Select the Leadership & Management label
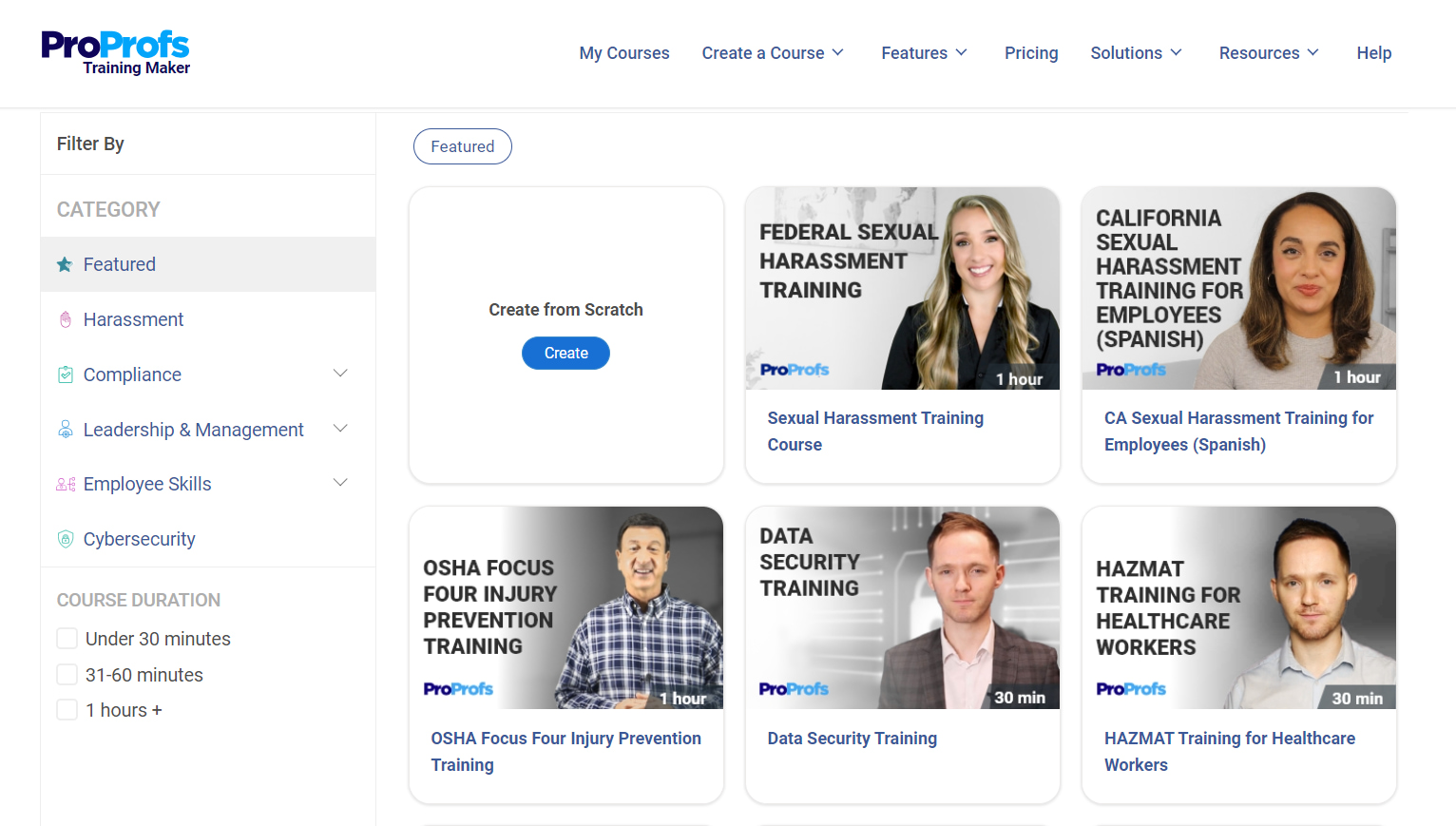 pos(194,430)
